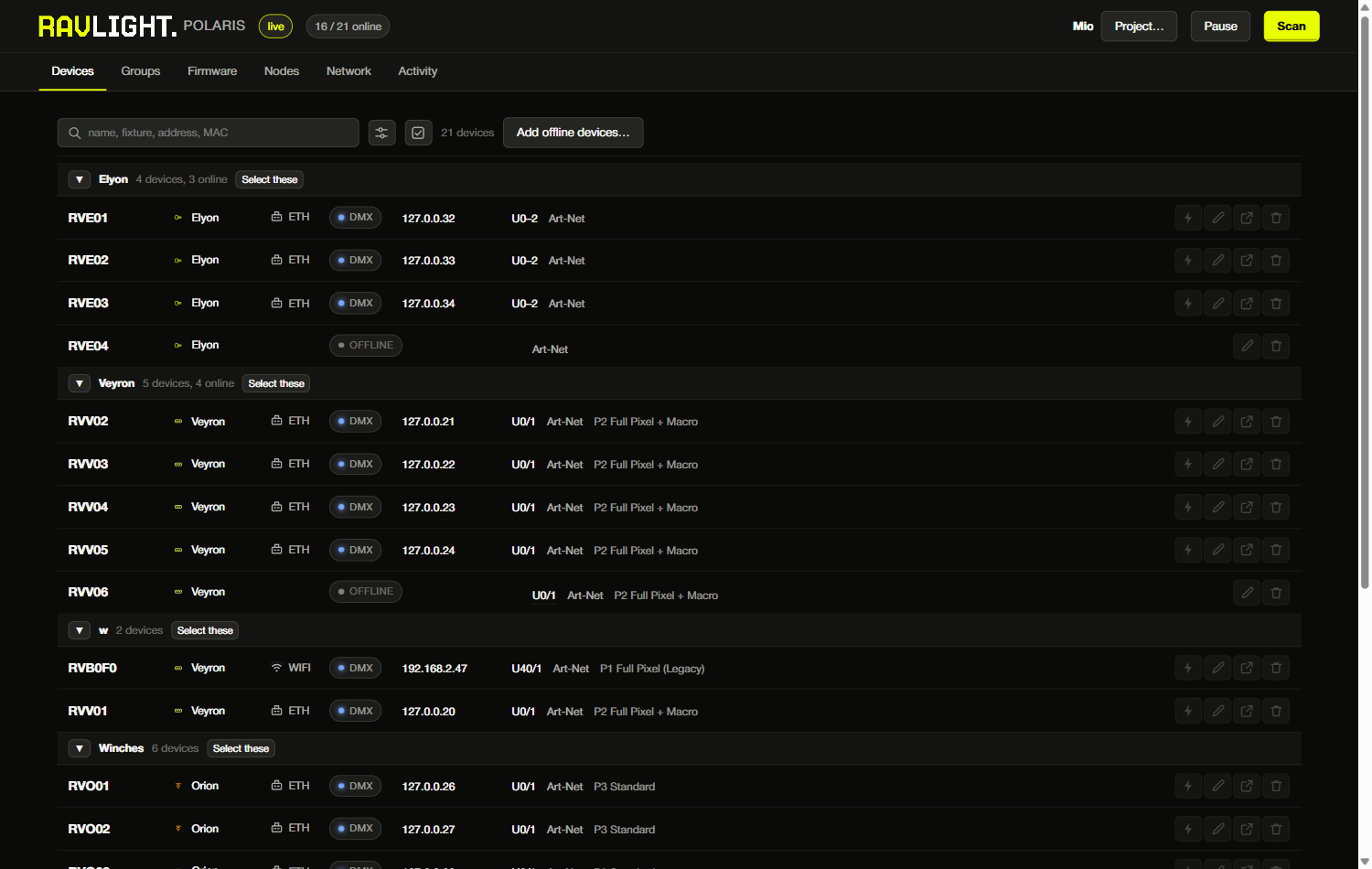This screenshot has height=869, width=1372.
Task: Collapse the w group
Action: pyautogui.click(x=80, y=630)
